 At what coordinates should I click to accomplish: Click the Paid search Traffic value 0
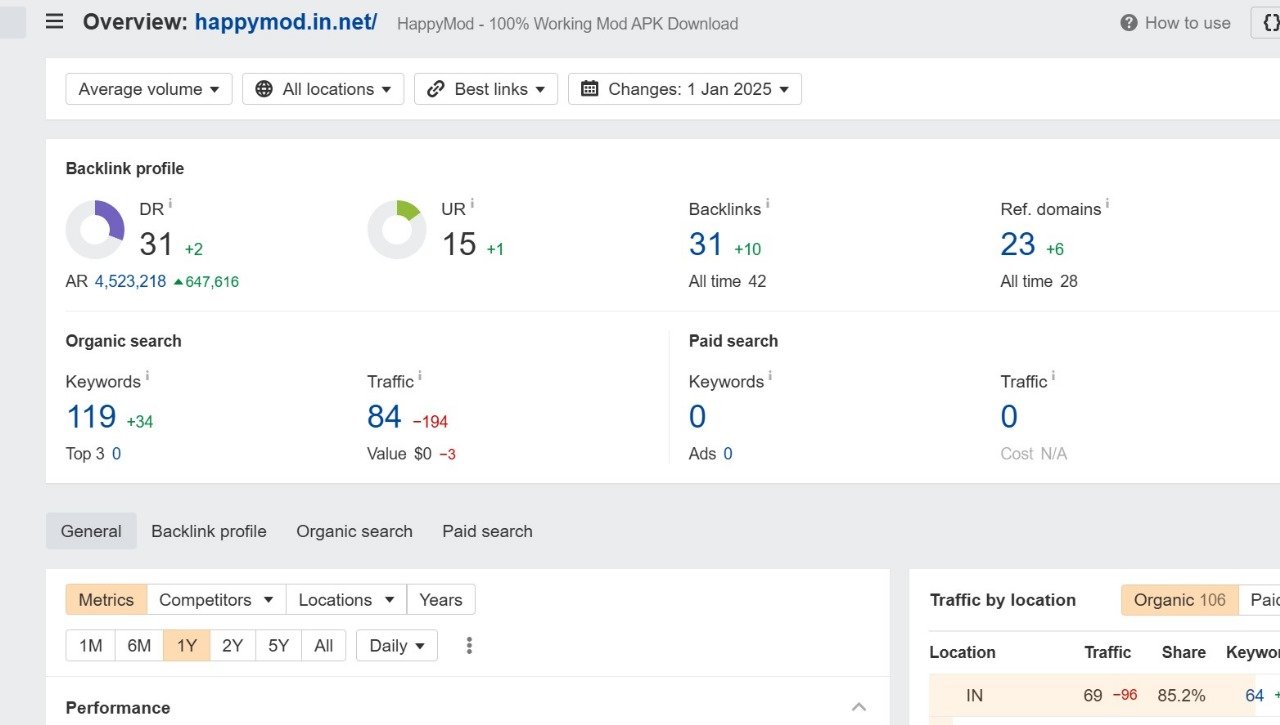coord(1009,416)
